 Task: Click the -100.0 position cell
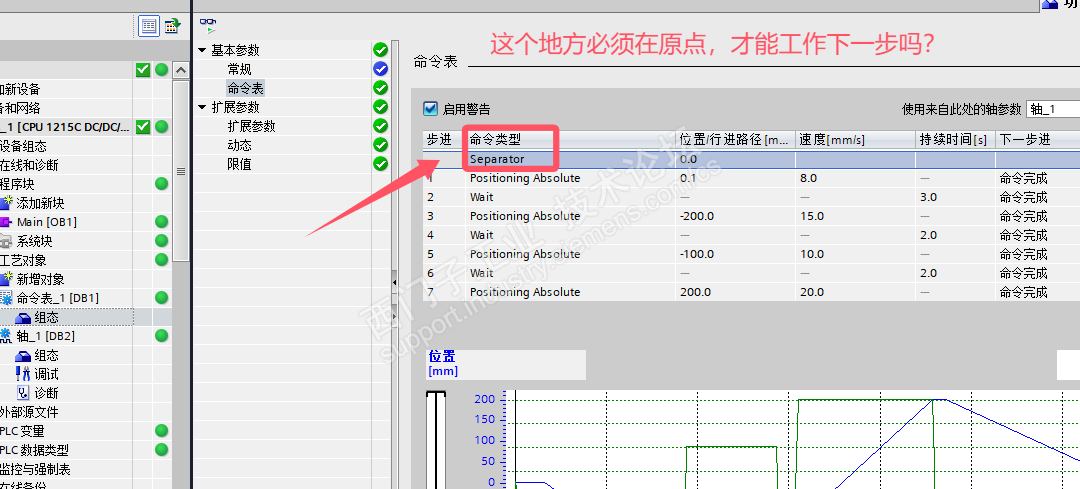click(x=735, y=254)
